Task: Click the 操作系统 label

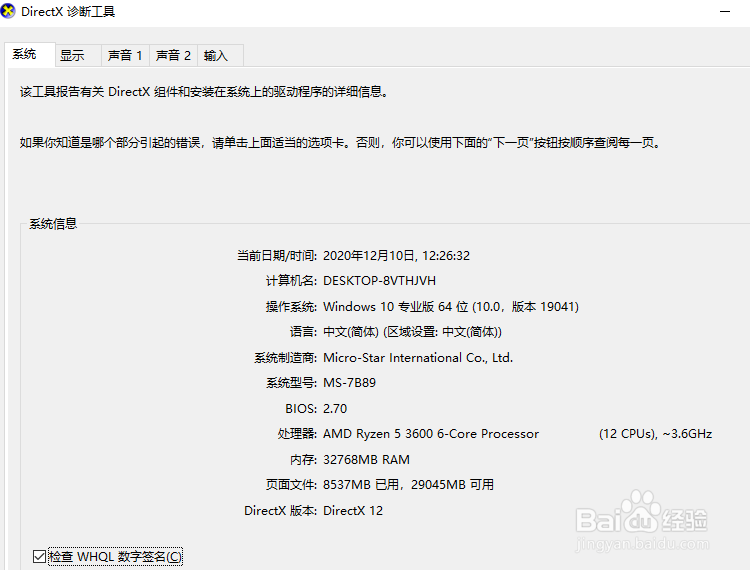Action: click(x=291, y=307)
